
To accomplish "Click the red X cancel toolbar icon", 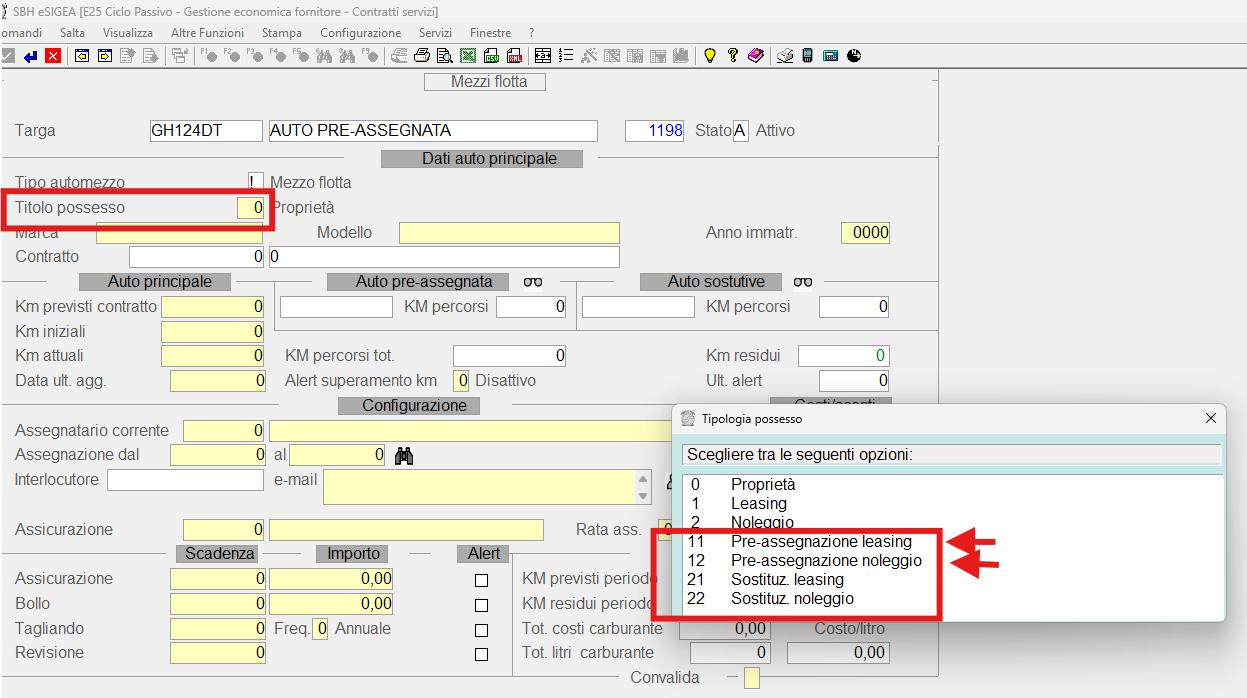I will (52, 56).
